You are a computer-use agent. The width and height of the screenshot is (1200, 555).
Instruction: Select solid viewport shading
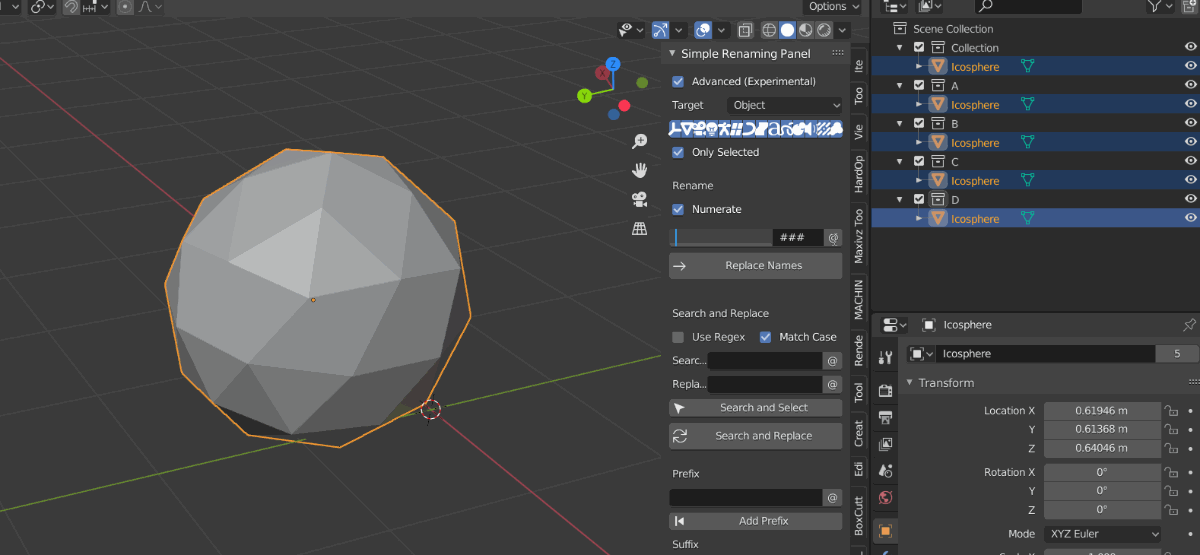[x=788, y=31]
